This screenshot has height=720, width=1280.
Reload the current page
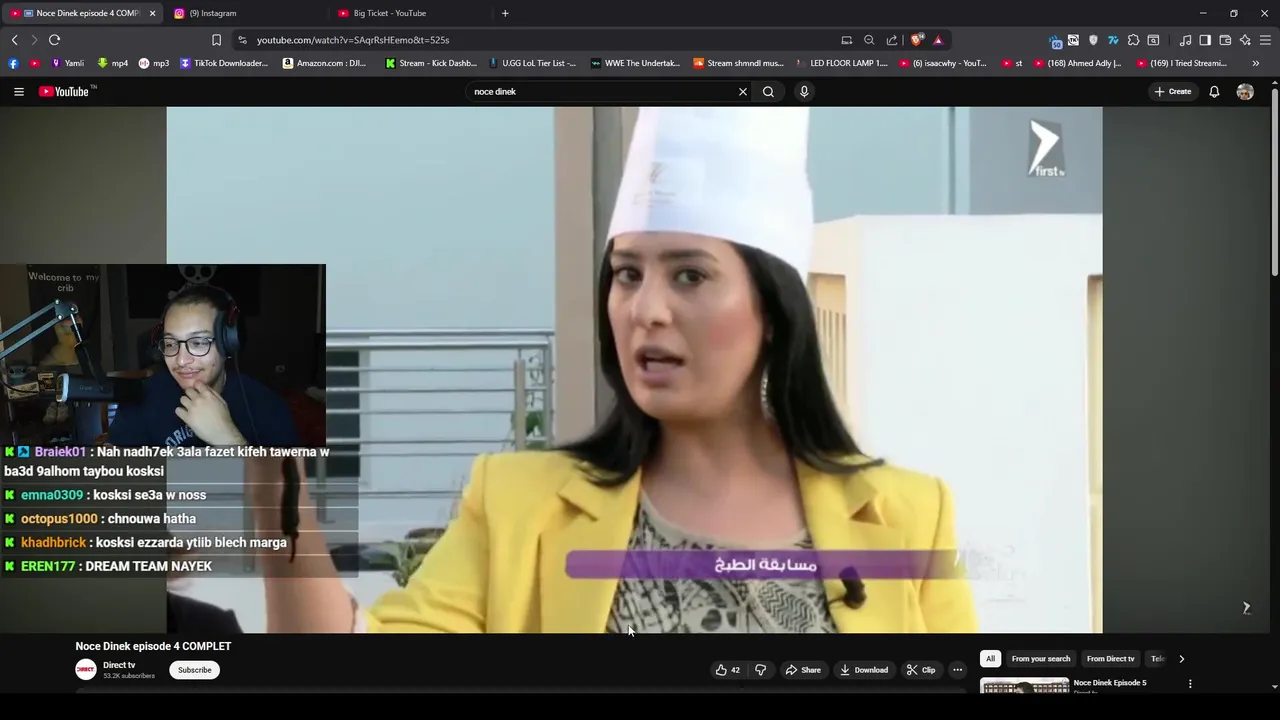click(54, 40)
